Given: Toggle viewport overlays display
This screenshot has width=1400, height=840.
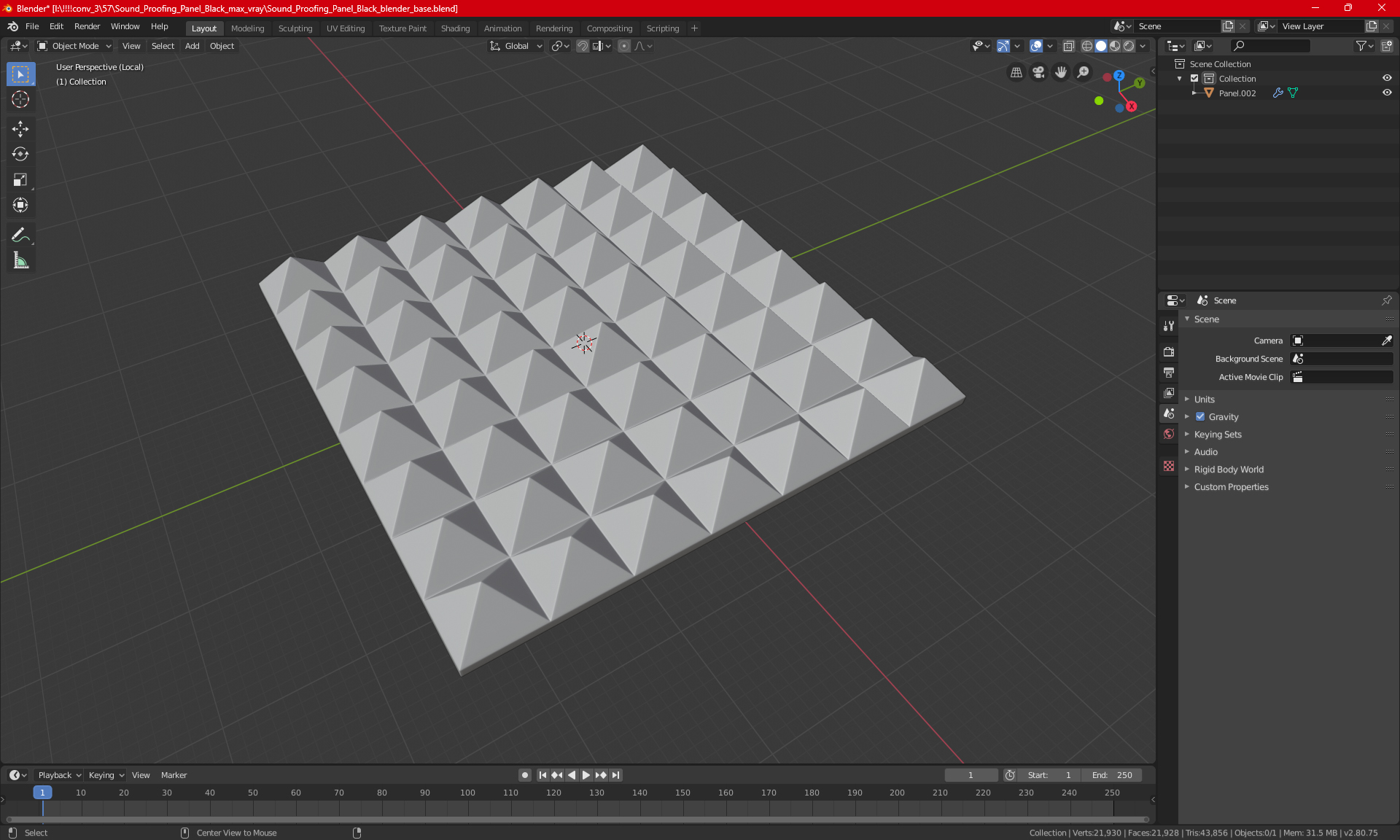Looking at the screenshot, I should pyautogui.click(x=1036, y=46).
